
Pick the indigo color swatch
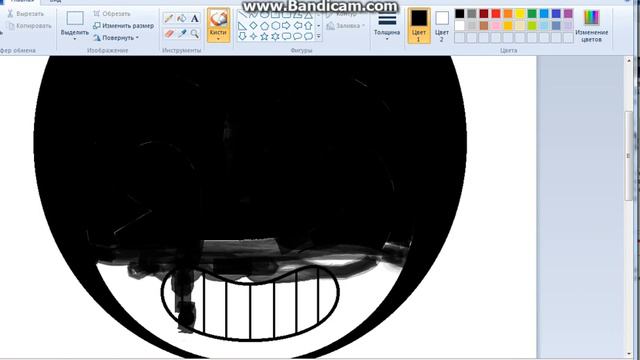(556, 14)
